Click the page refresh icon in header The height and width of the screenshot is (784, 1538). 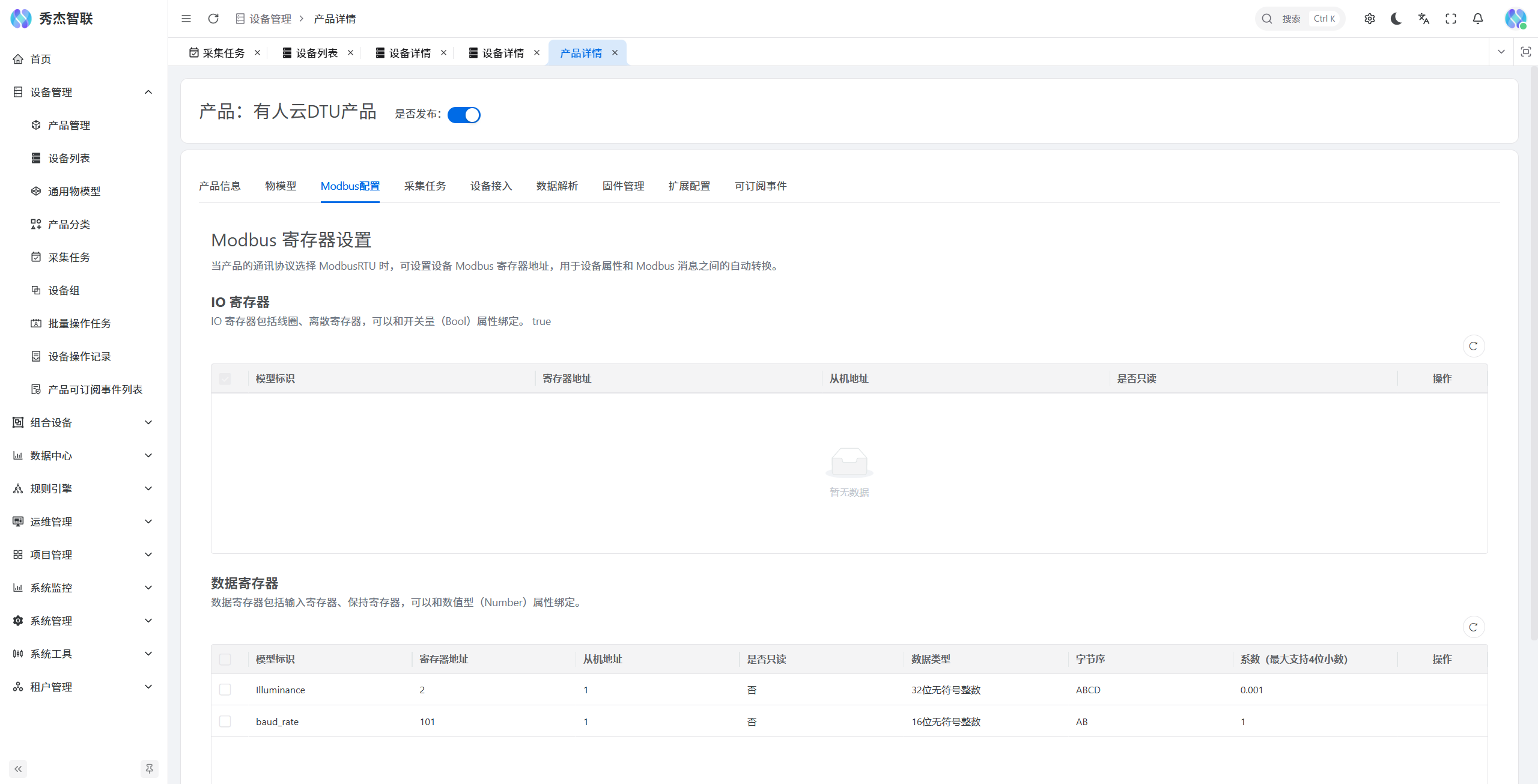[213, 19]
